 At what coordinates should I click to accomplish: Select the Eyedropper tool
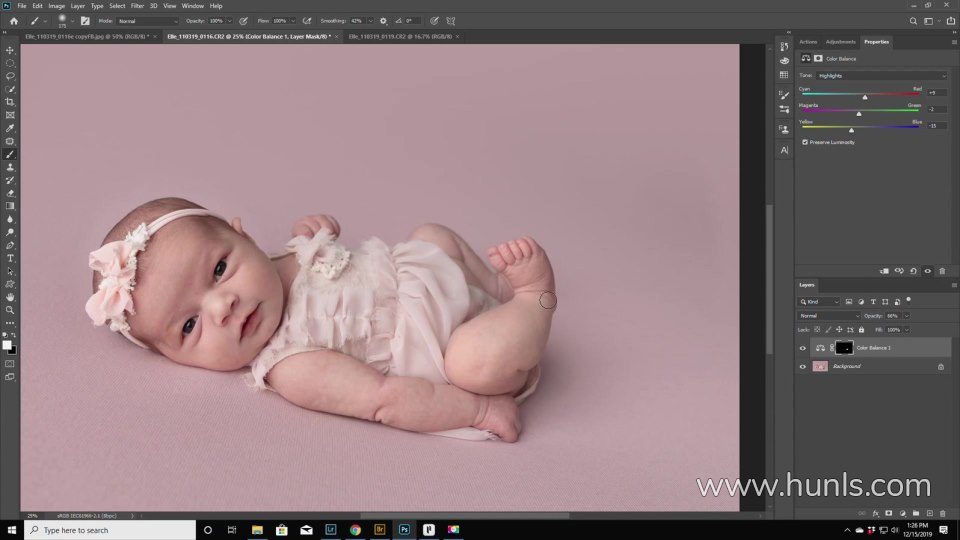pyautogui.click(x=10, y=128)
